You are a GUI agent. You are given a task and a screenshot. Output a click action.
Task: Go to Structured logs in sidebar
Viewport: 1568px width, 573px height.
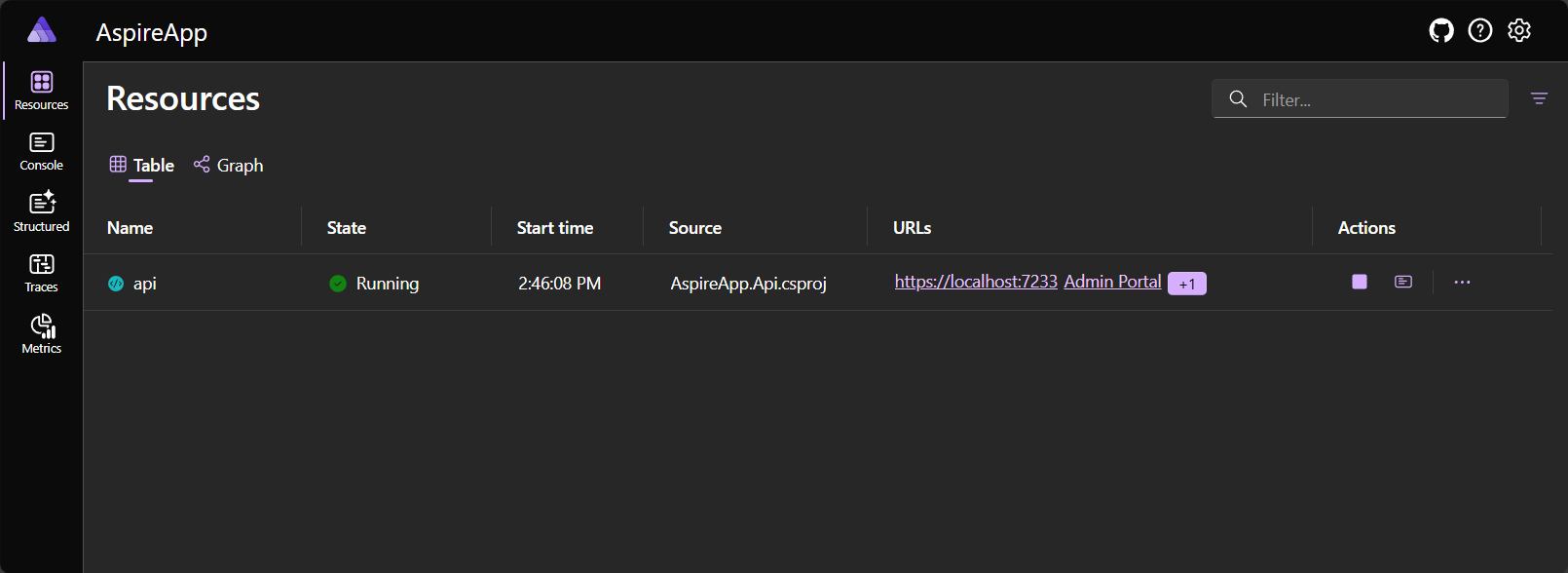pos(42,212)
